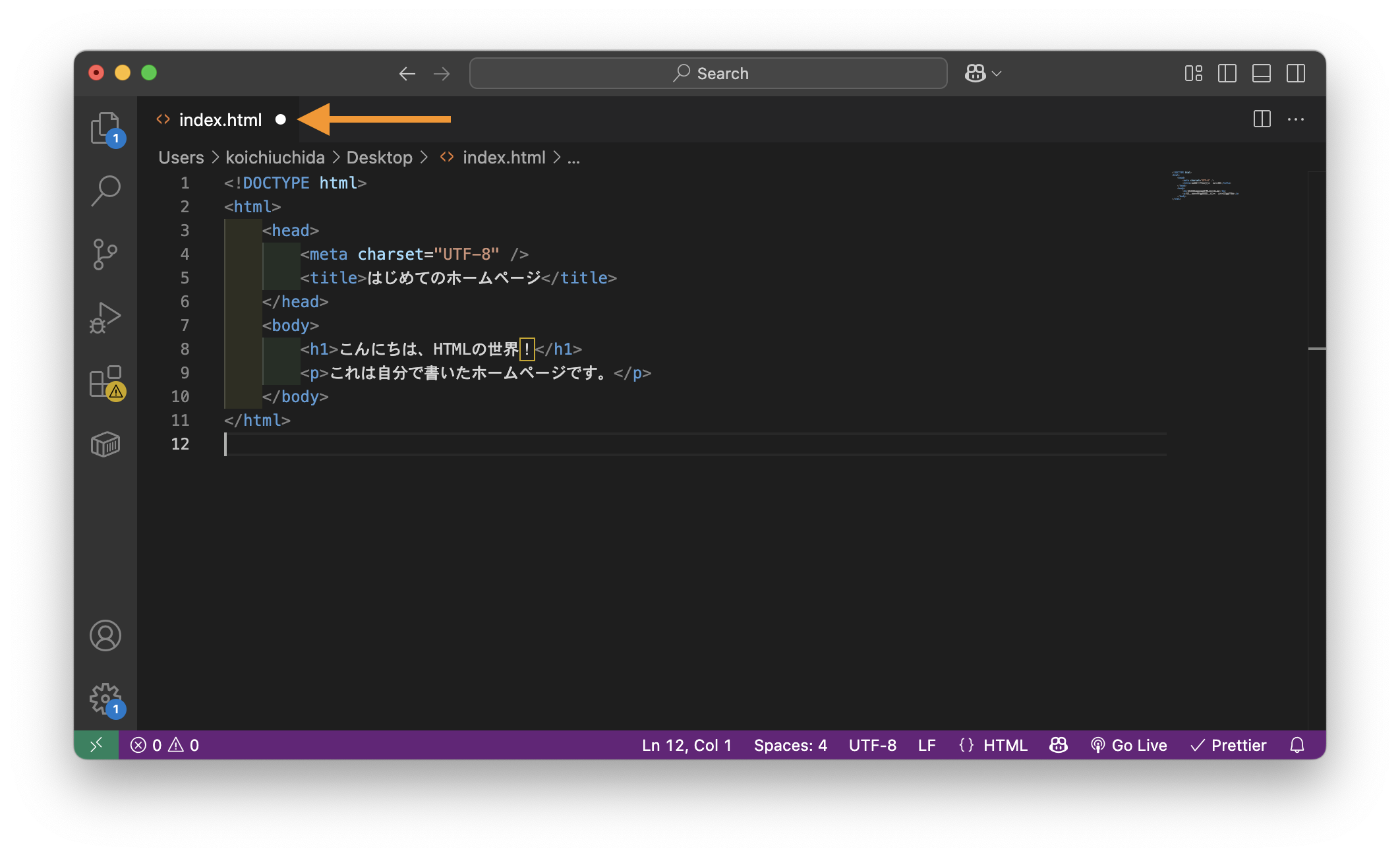Click line number 8 in the gutter
The height and width of the screenshot is (857, 1400).
(x=185, y=349)
